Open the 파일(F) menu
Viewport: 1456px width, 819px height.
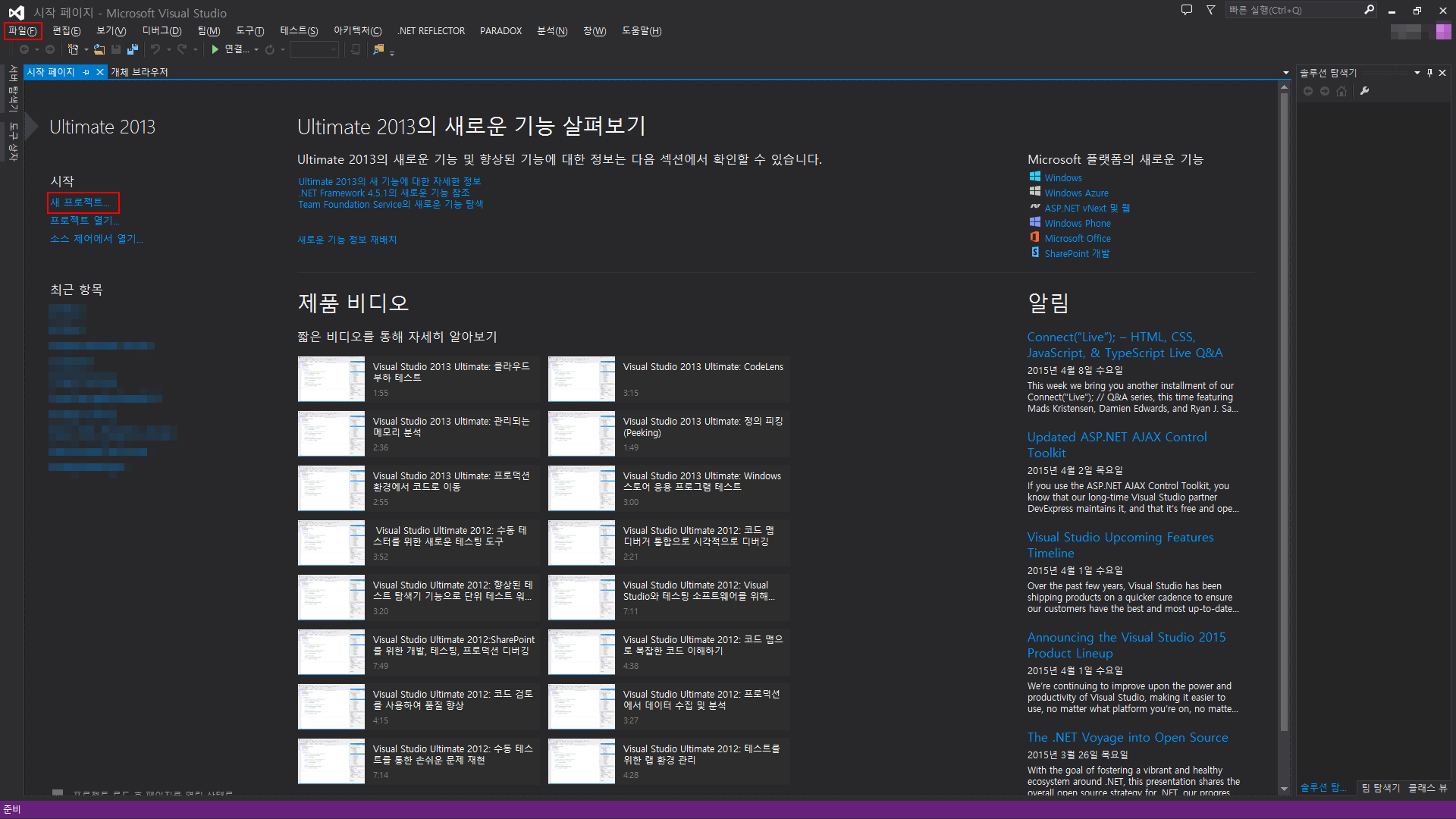[x=23, y=31]
